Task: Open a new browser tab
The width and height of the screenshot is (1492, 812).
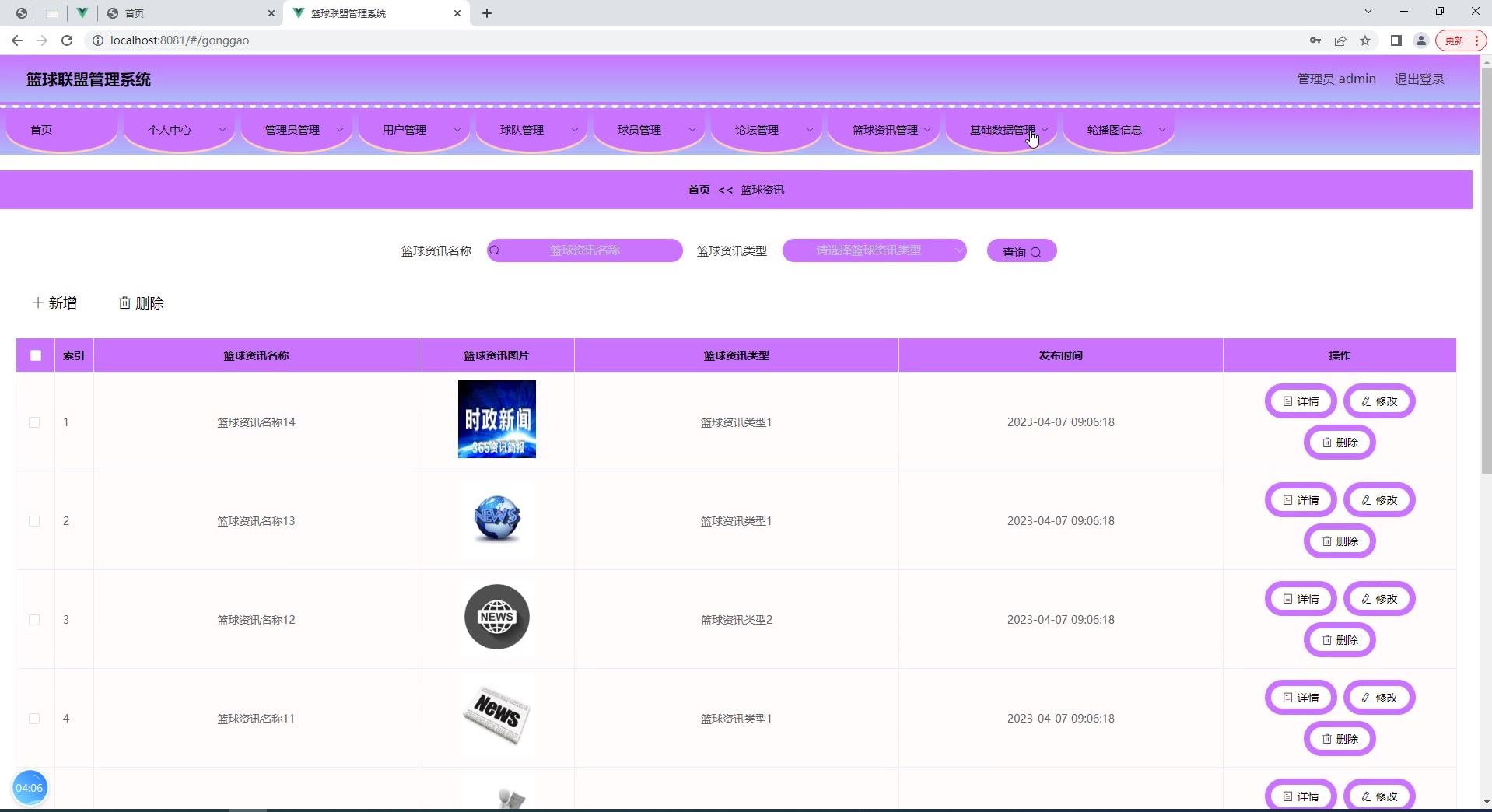Action: coord(487,13)
